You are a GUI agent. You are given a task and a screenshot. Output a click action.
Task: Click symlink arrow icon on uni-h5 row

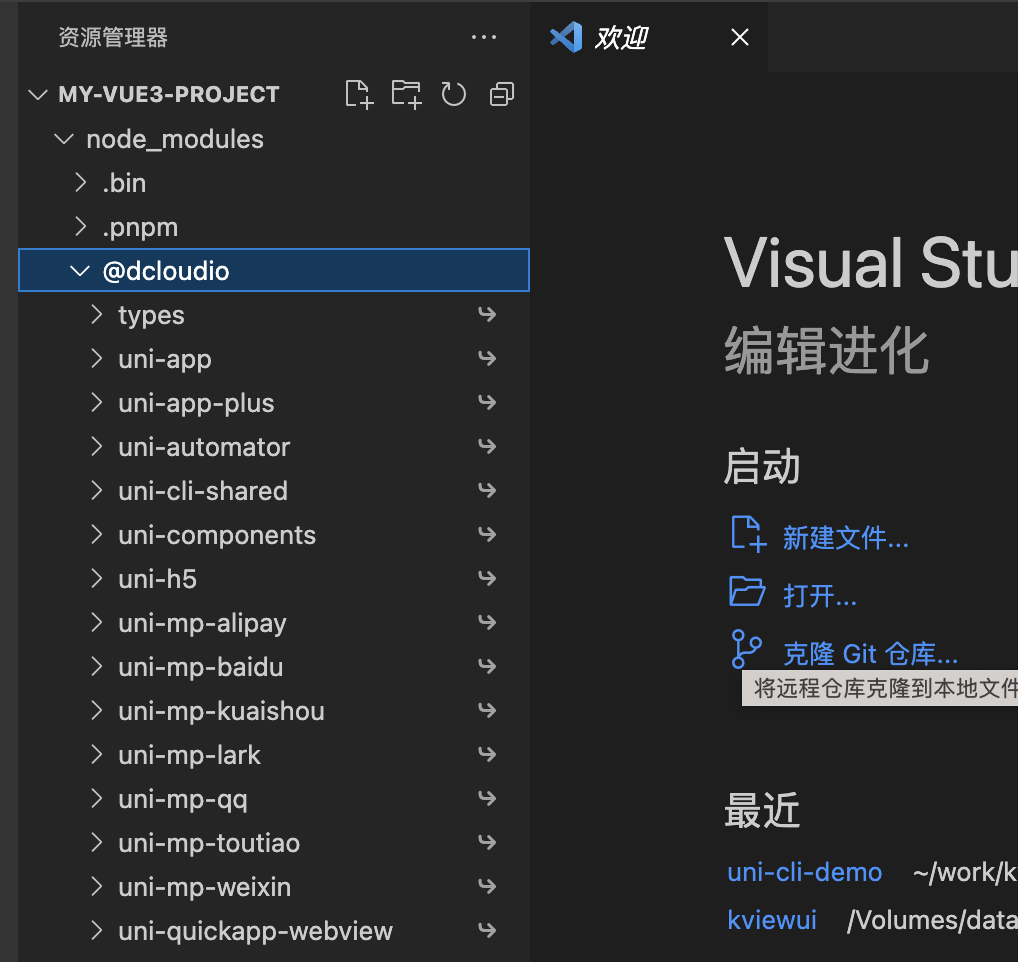click(x=487, y=579)
